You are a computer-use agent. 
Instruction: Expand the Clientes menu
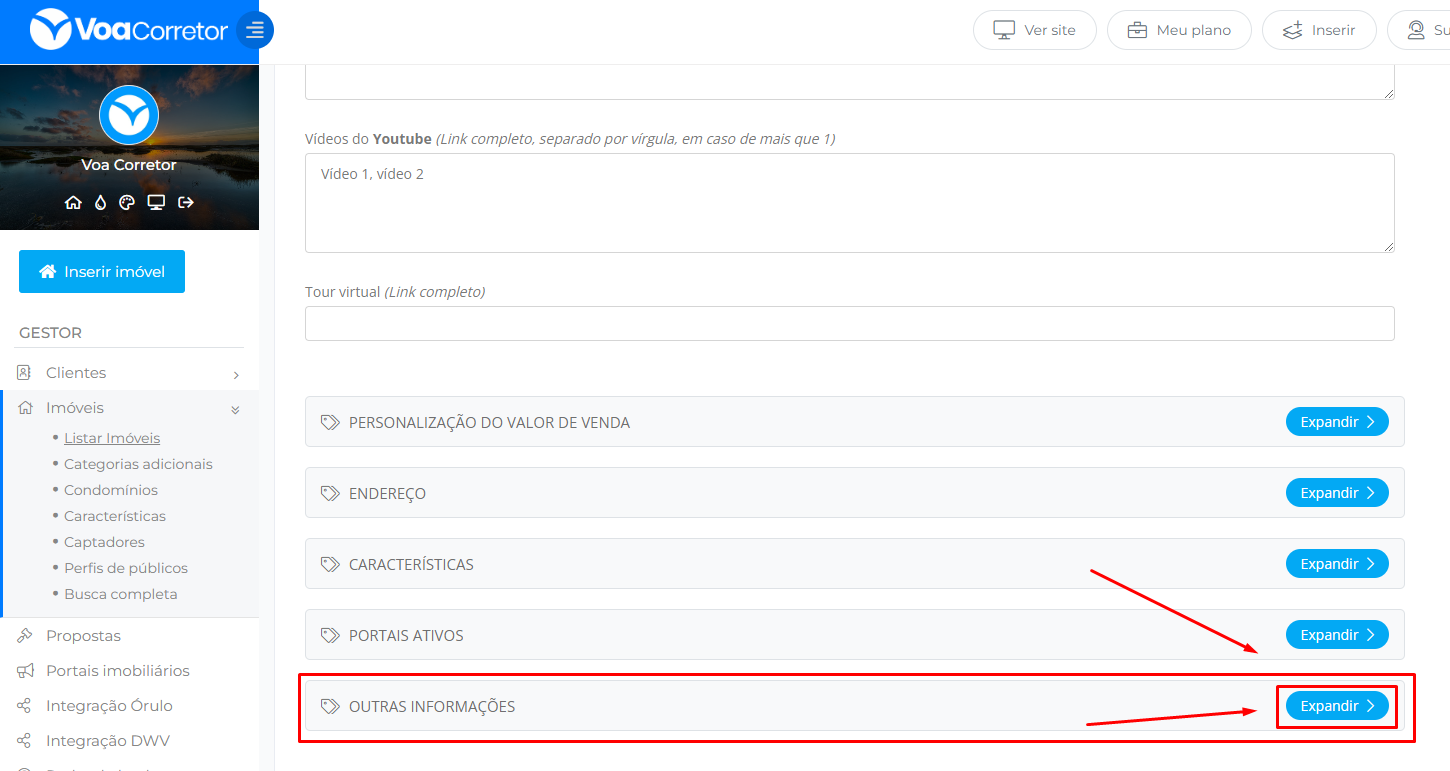point(129,373)
